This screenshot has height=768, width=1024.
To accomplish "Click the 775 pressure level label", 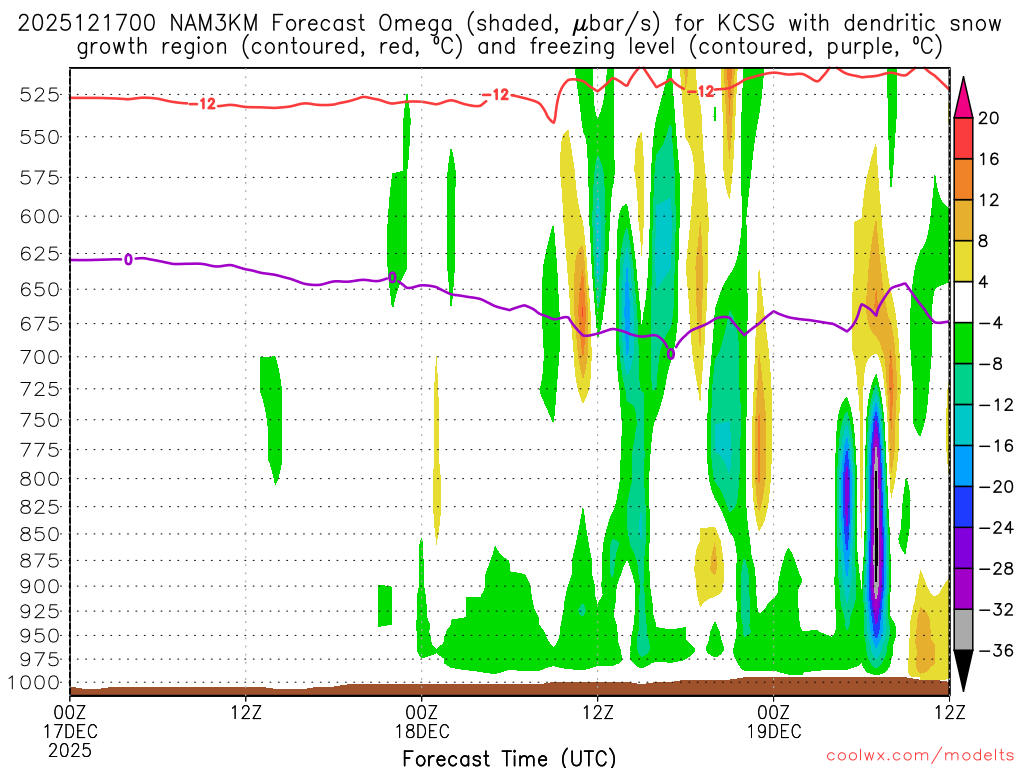I will (x=39, y=450).
